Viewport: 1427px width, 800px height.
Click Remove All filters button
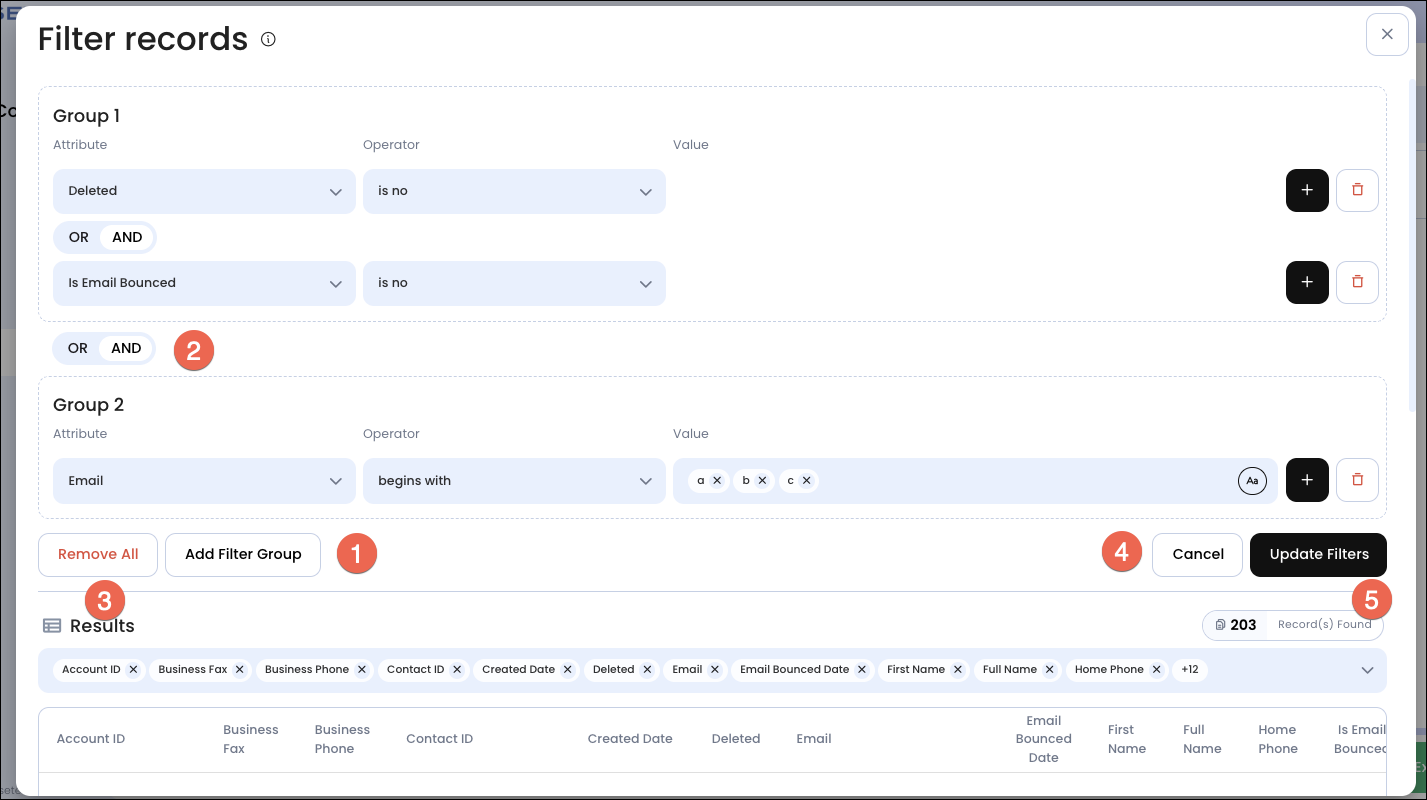pyautogui.click(x=98, y=555)
